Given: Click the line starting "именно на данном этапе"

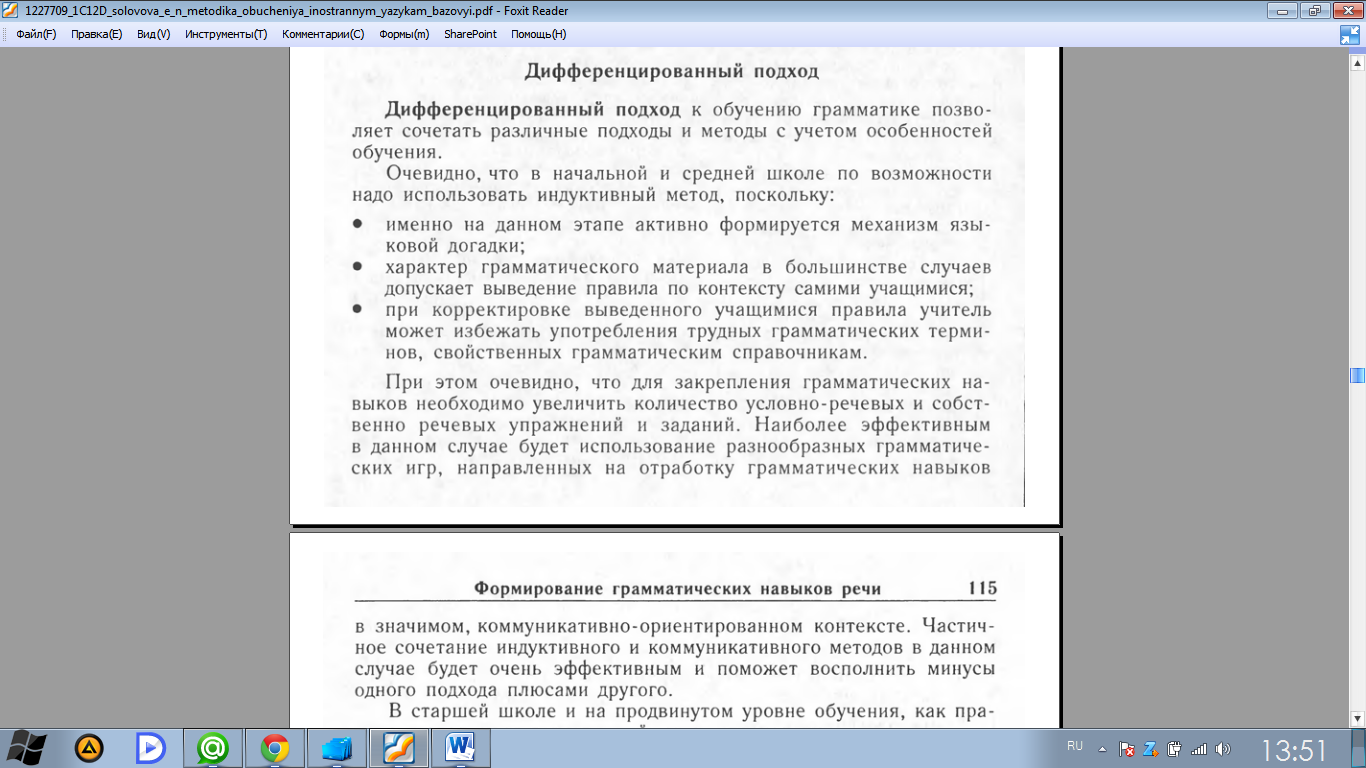Looking at the screenshot, I should (x=687, y=225).
